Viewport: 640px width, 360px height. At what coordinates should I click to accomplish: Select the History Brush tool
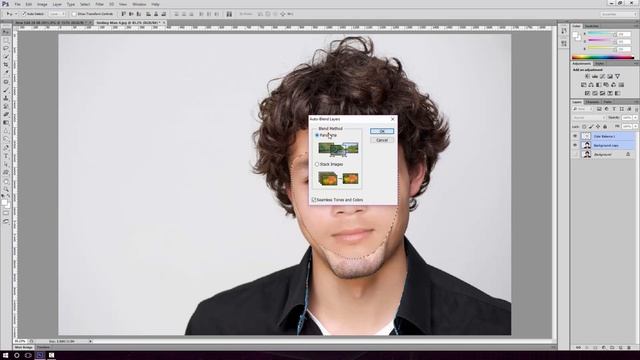(6, 106)
